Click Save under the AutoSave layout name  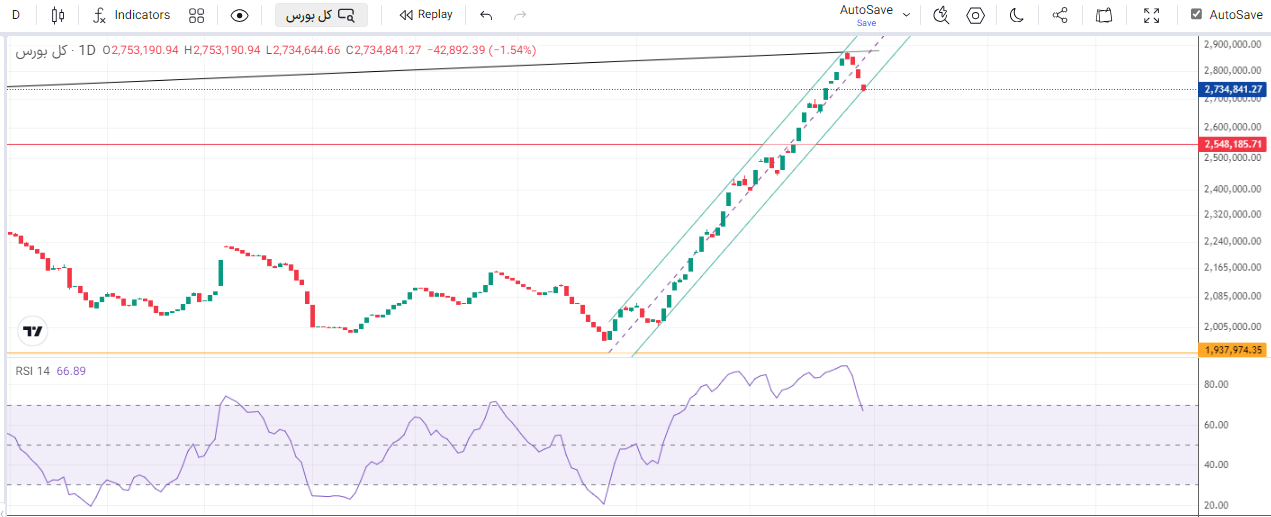click(x=866, y=23)
